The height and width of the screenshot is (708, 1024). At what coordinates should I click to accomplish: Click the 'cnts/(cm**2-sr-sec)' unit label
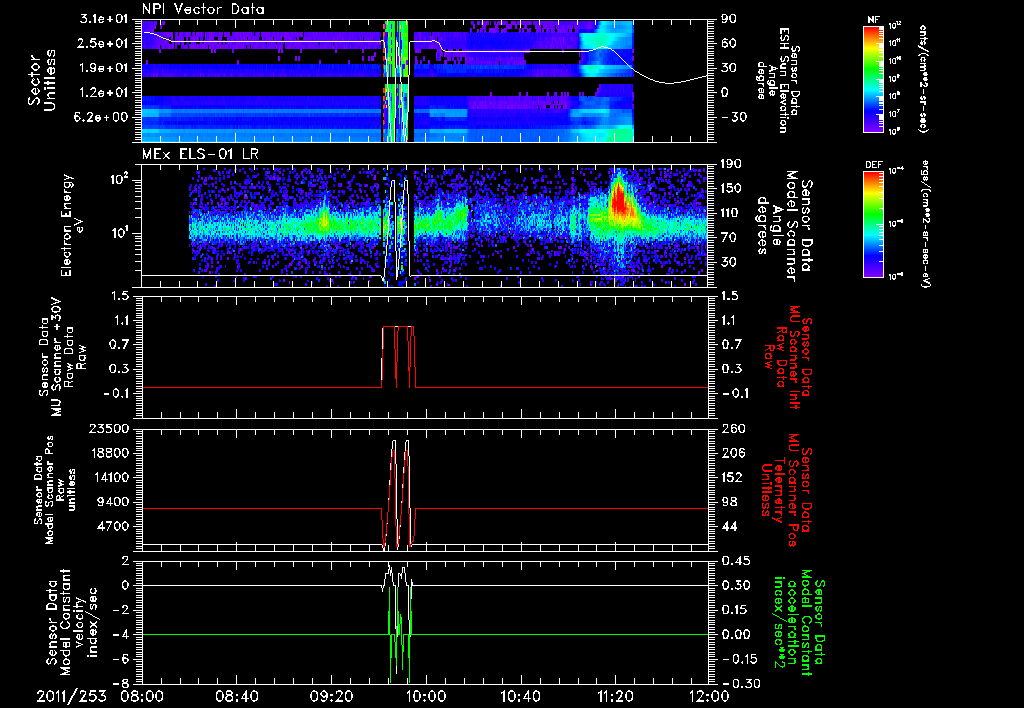point(923,78)
